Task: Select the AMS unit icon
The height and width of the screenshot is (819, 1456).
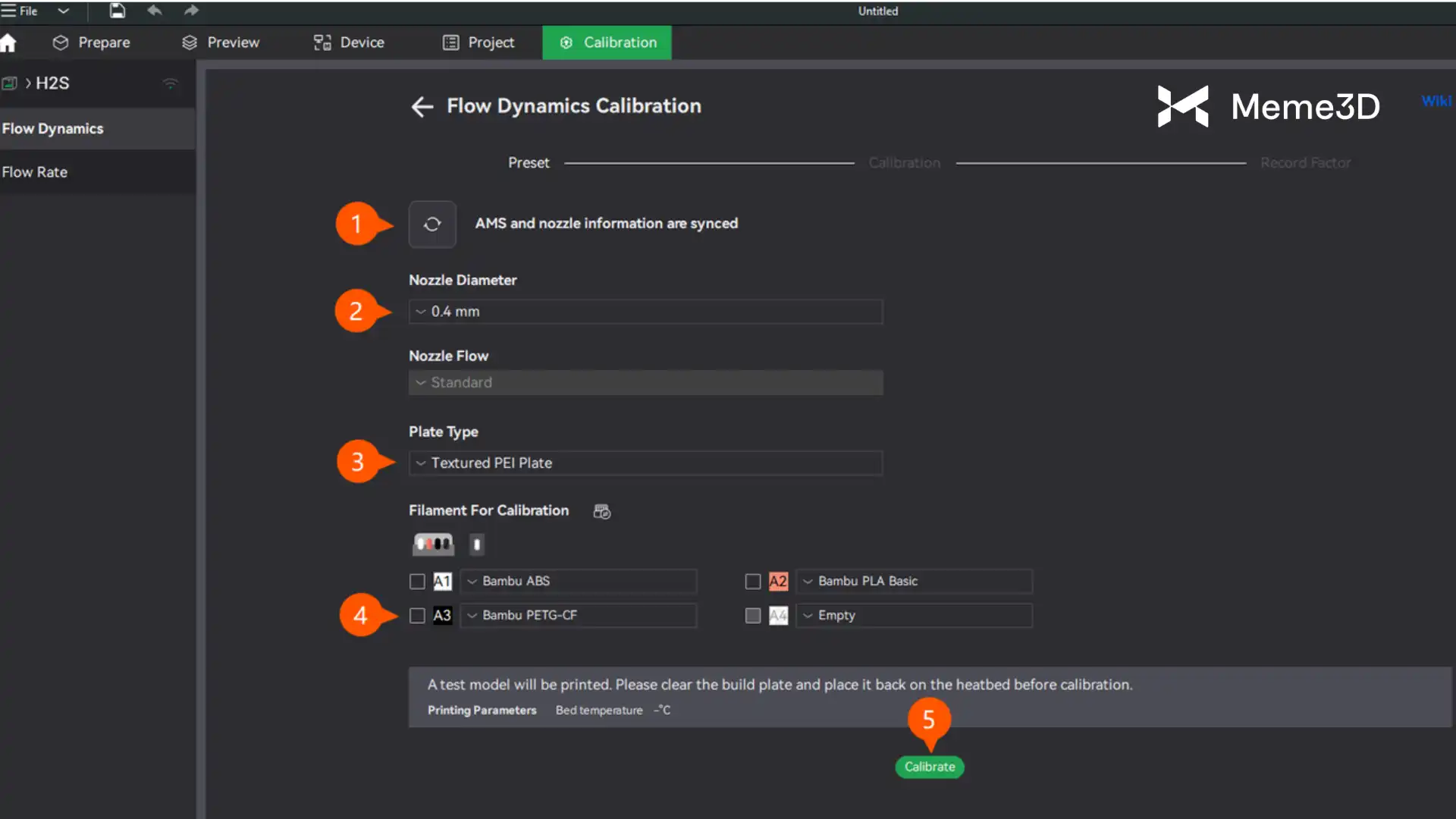Action: coord(433,544)
